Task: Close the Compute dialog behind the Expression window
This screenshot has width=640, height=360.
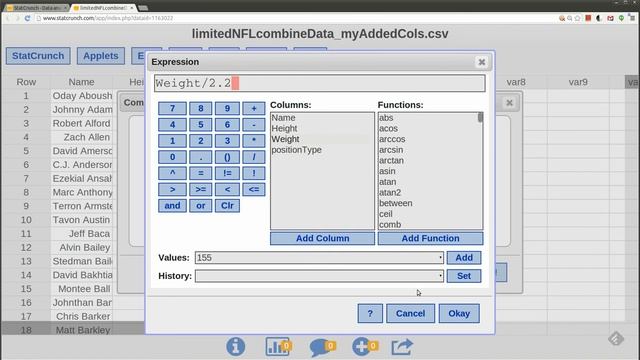Action: (x=509, y=103)
